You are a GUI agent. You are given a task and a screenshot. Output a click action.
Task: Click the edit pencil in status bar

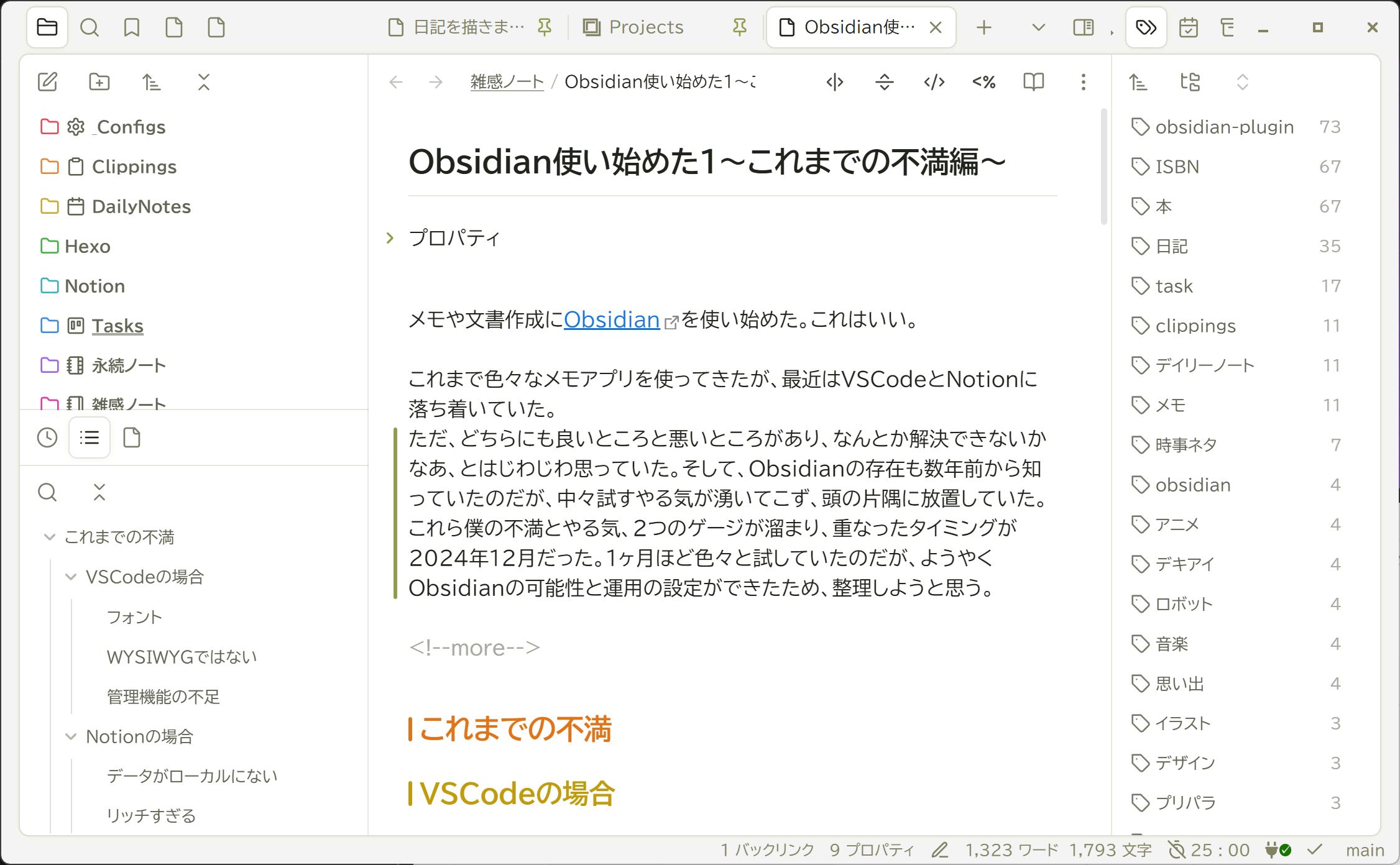pos(940,849)
